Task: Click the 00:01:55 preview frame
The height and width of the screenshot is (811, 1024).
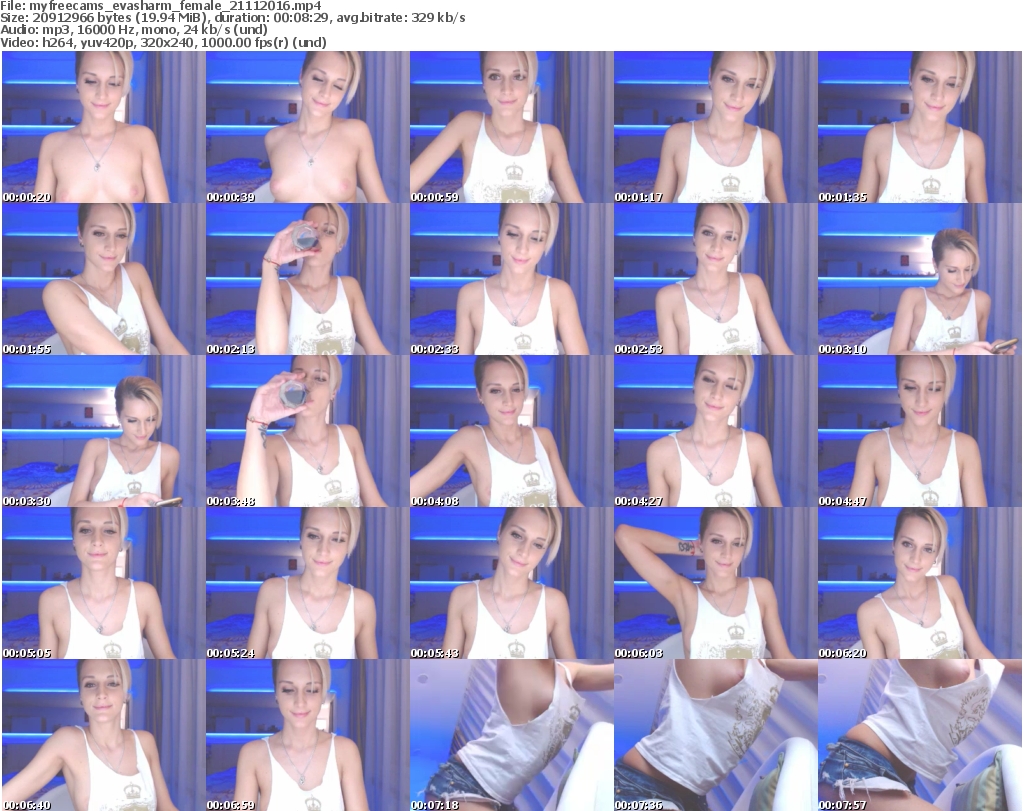Action: point(103,279)
